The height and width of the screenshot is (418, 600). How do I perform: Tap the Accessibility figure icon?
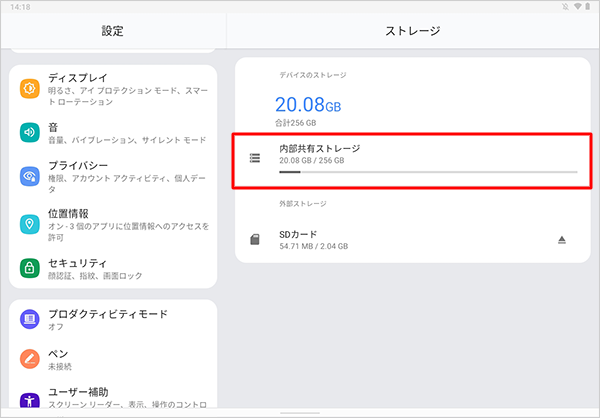coord(29,400)
